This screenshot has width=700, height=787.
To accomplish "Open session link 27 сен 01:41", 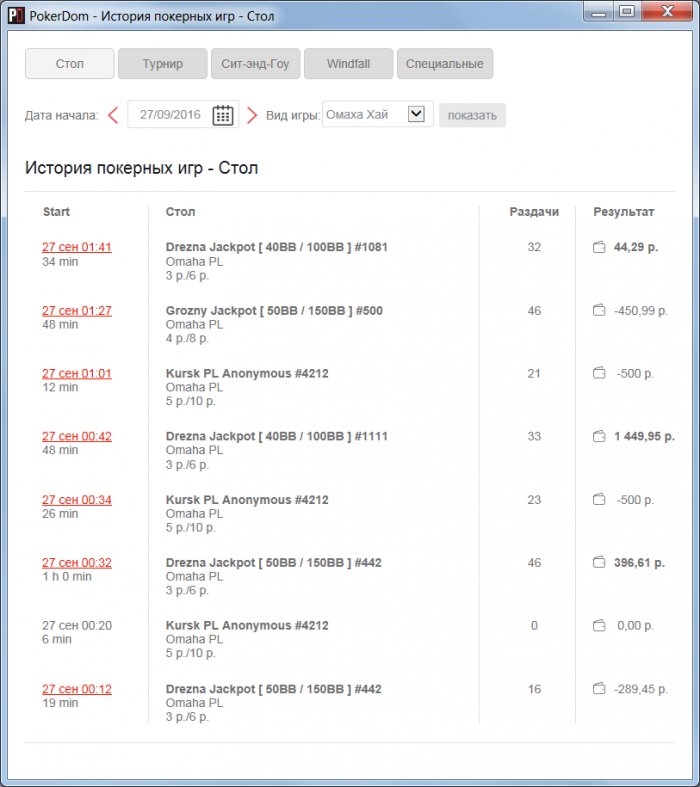I will click(77, 247).
